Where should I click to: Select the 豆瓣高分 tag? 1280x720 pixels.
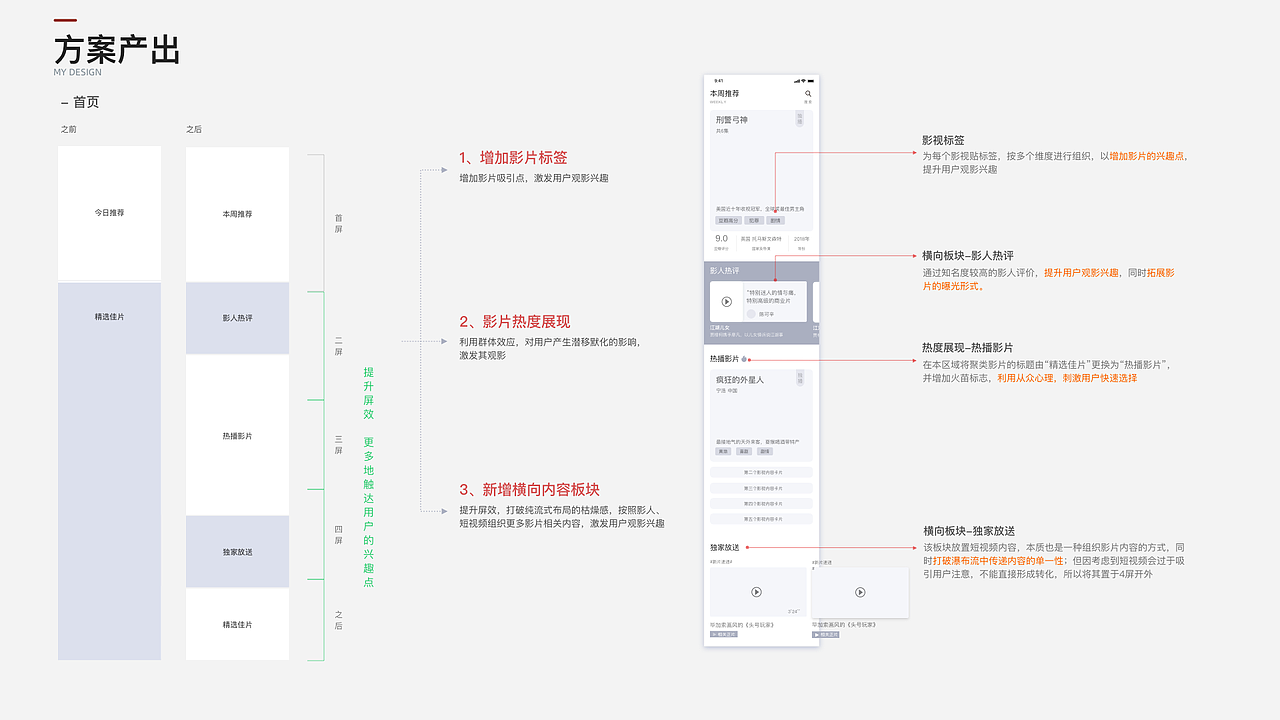728,220
